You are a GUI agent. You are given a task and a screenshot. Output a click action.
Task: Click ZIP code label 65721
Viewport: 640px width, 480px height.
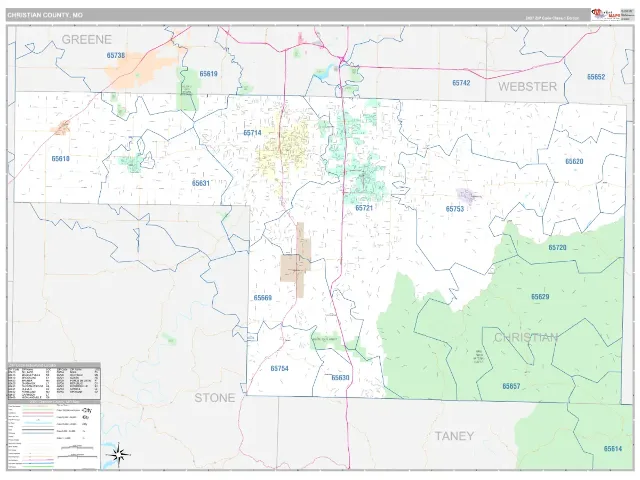364,208
